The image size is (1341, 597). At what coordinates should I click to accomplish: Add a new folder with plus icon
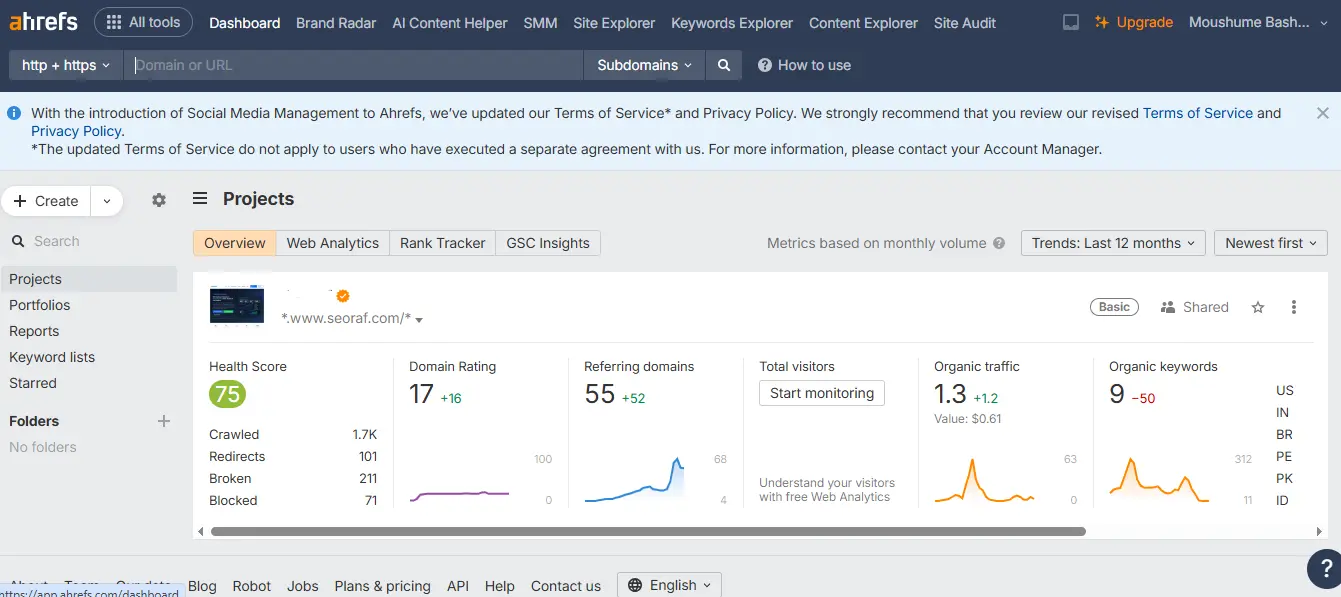[x=164, y=421]
